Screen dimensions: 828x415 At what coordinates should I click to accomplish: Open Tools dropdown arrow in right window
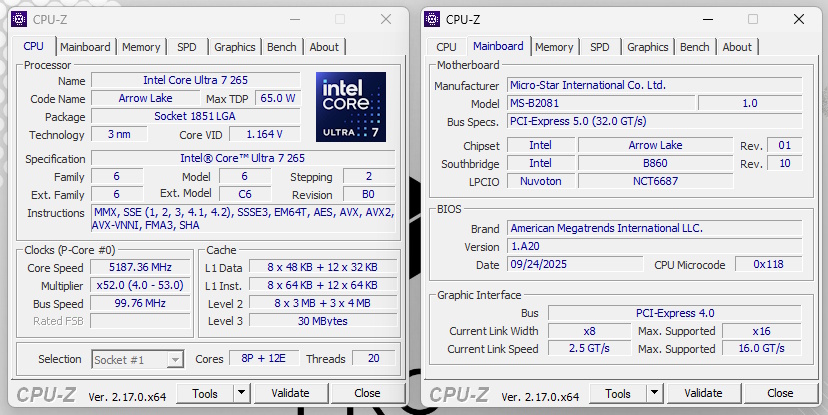click(654, 393)
